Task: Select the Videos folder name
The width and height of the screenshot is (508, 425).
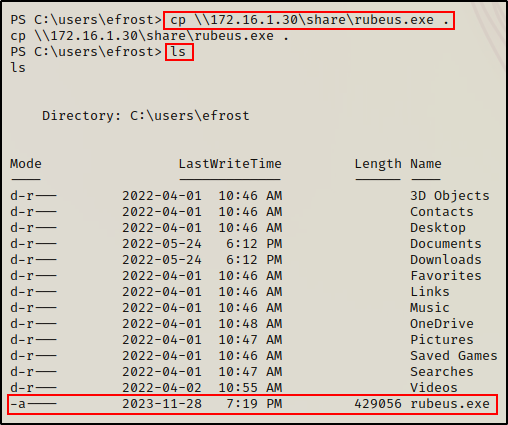Action: (434, 388)
